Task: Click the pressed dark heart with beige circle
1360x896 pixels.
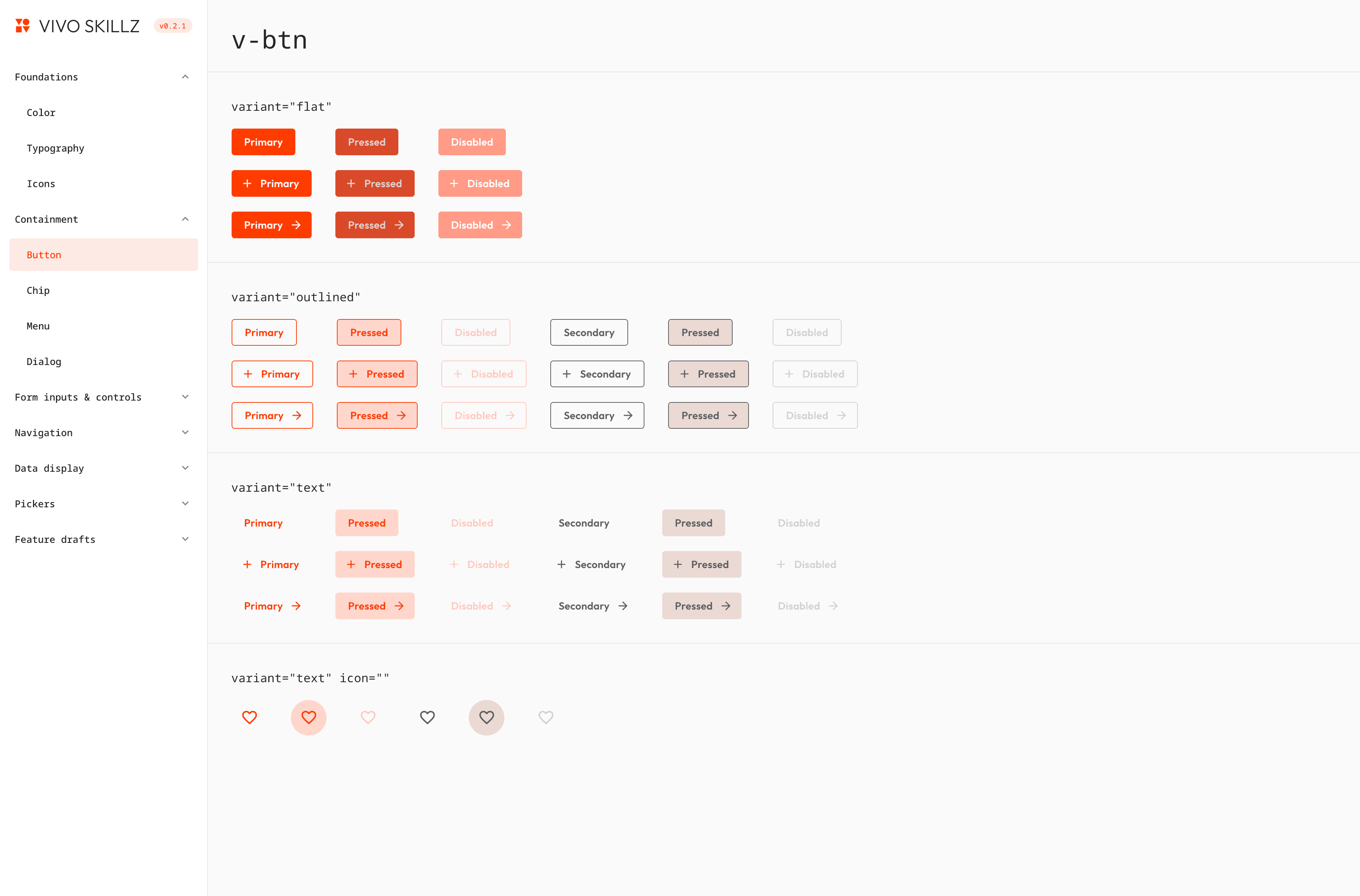Action: coord(487,717)
